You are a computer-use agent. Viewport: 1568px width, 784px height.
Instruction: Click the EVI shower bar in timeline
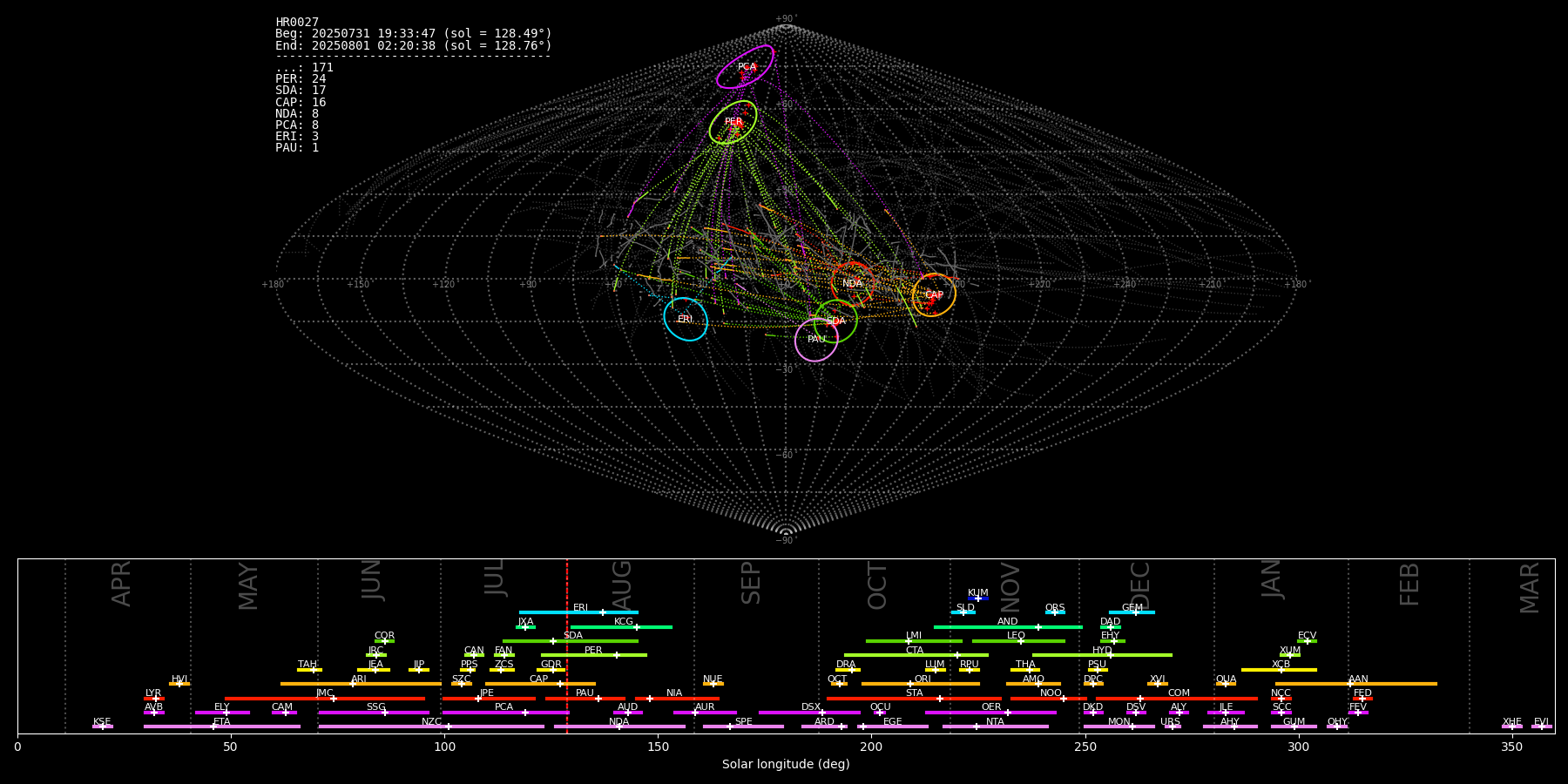tap(1541, 727)
